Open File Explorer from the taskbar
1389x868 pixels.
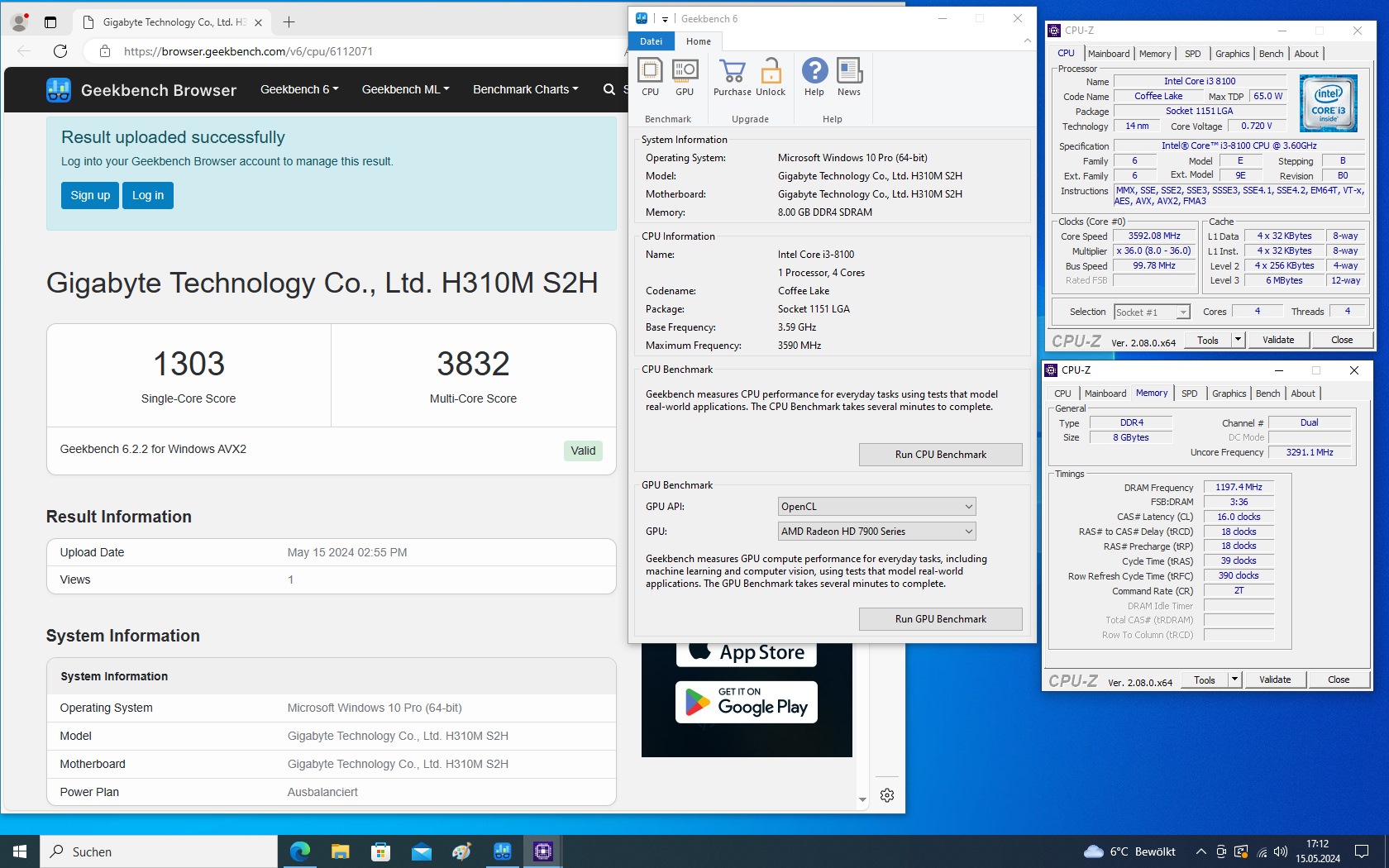coord(341,851)
